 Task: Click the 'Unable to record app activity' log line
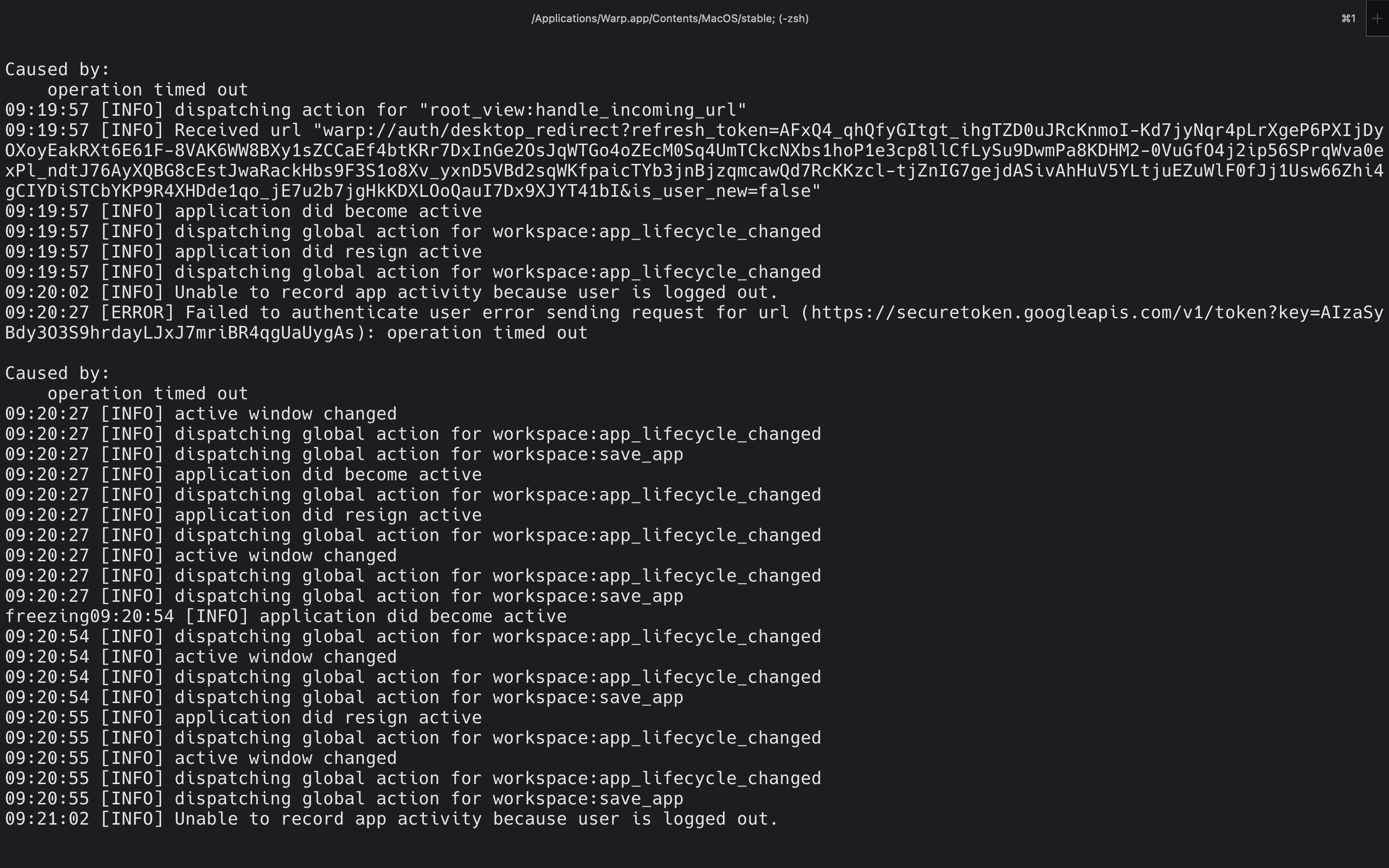pyautogui.click(x=390, y=292)
